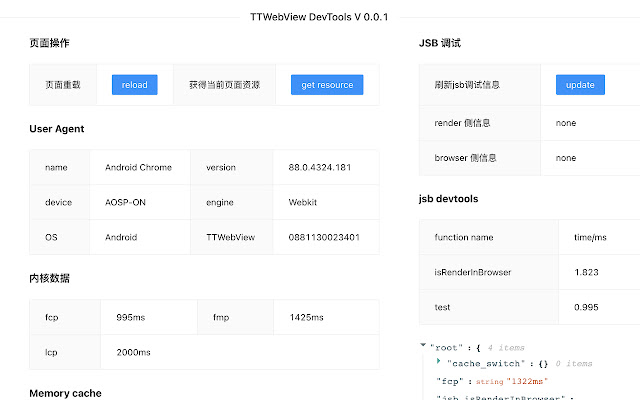640x400 pixels.
Task: Click the fcp value 995ms
Action: point(131,317)
